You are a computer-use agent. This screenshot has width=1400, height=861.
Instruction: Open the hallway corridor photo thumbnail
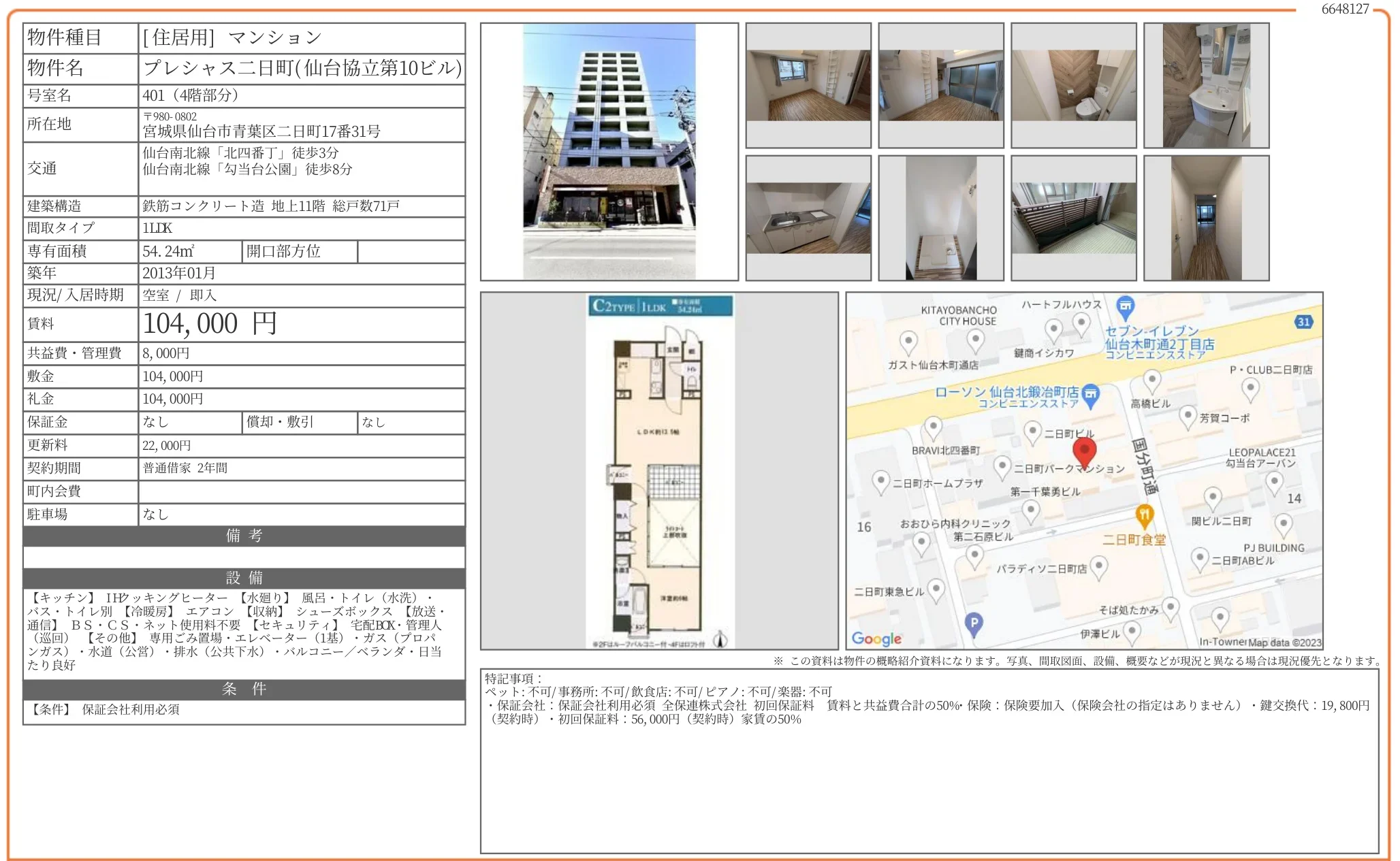(1207, 218)
